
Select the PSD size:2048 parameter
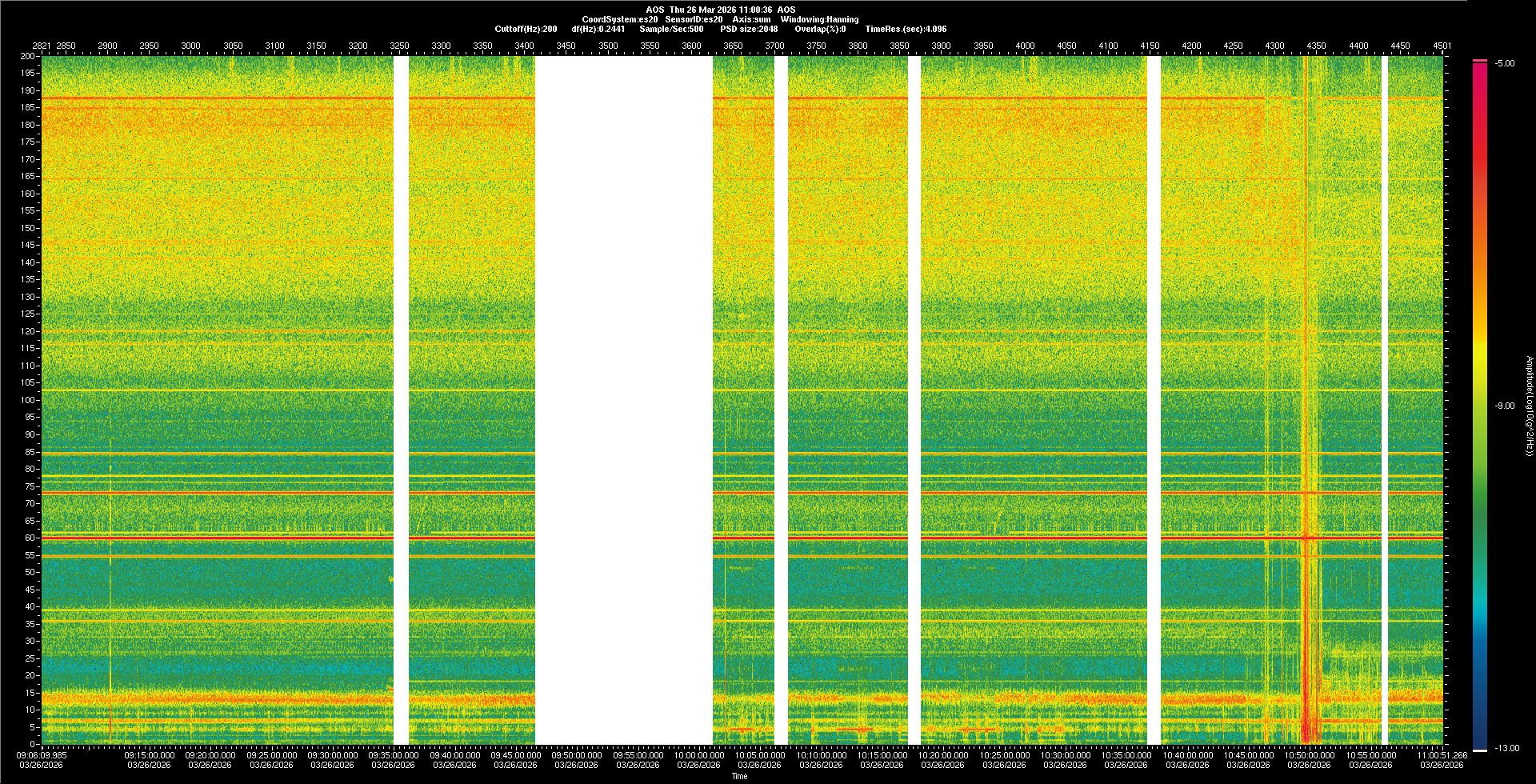click(x=749, y=29)
